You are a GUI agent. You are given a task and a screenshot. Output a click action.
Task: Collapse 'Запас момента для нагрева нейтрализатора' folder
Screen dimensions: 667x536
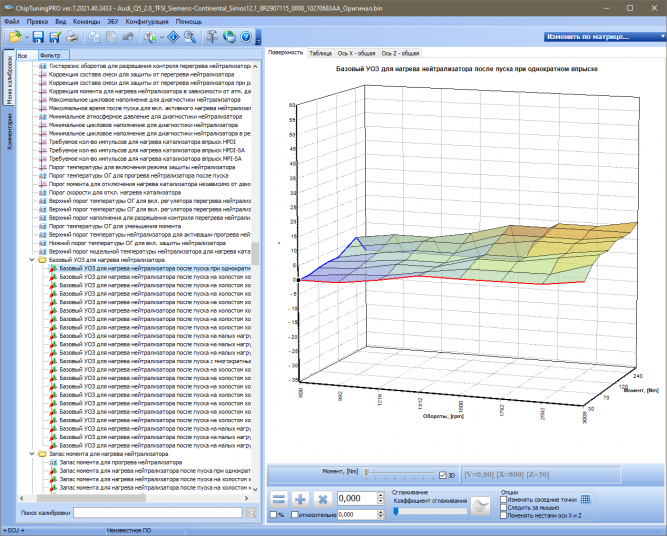(32, 454)
